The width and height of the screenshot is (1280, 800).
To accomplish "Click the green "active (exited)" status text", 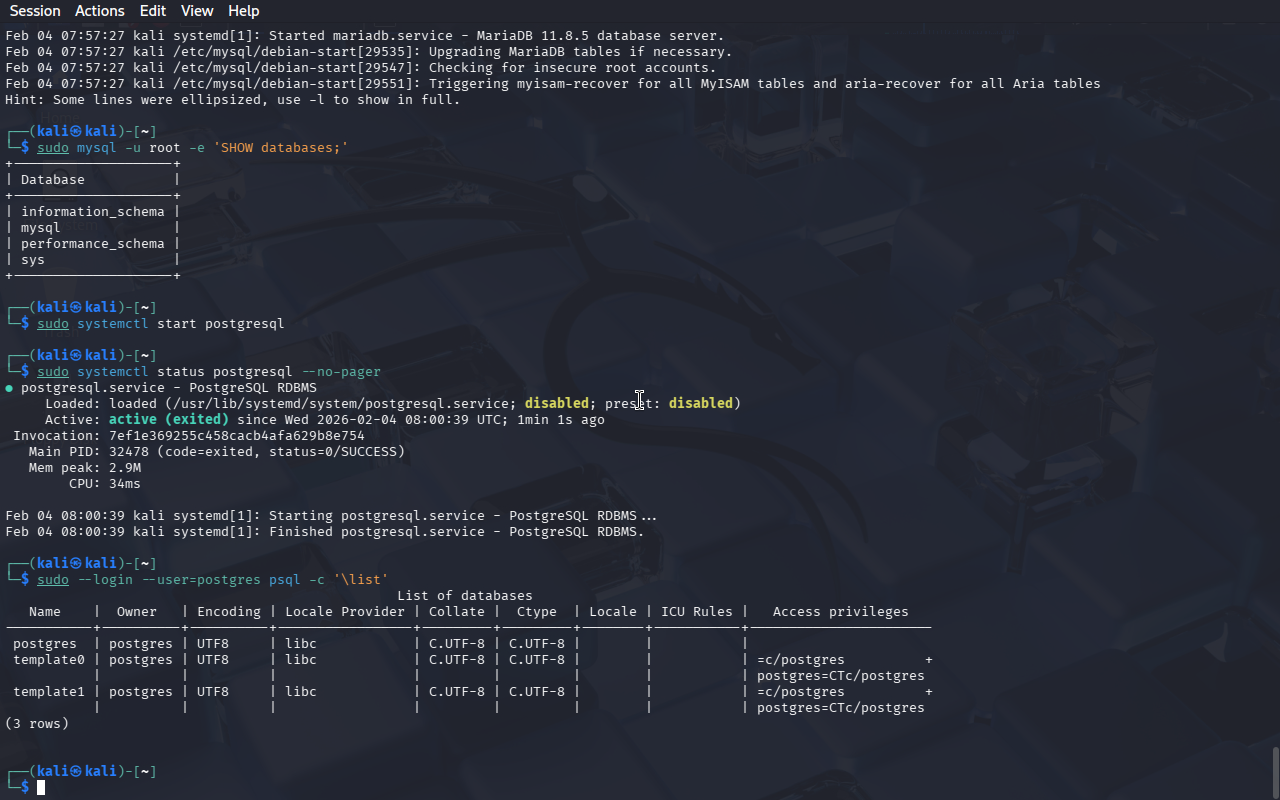I will (168, 420).
